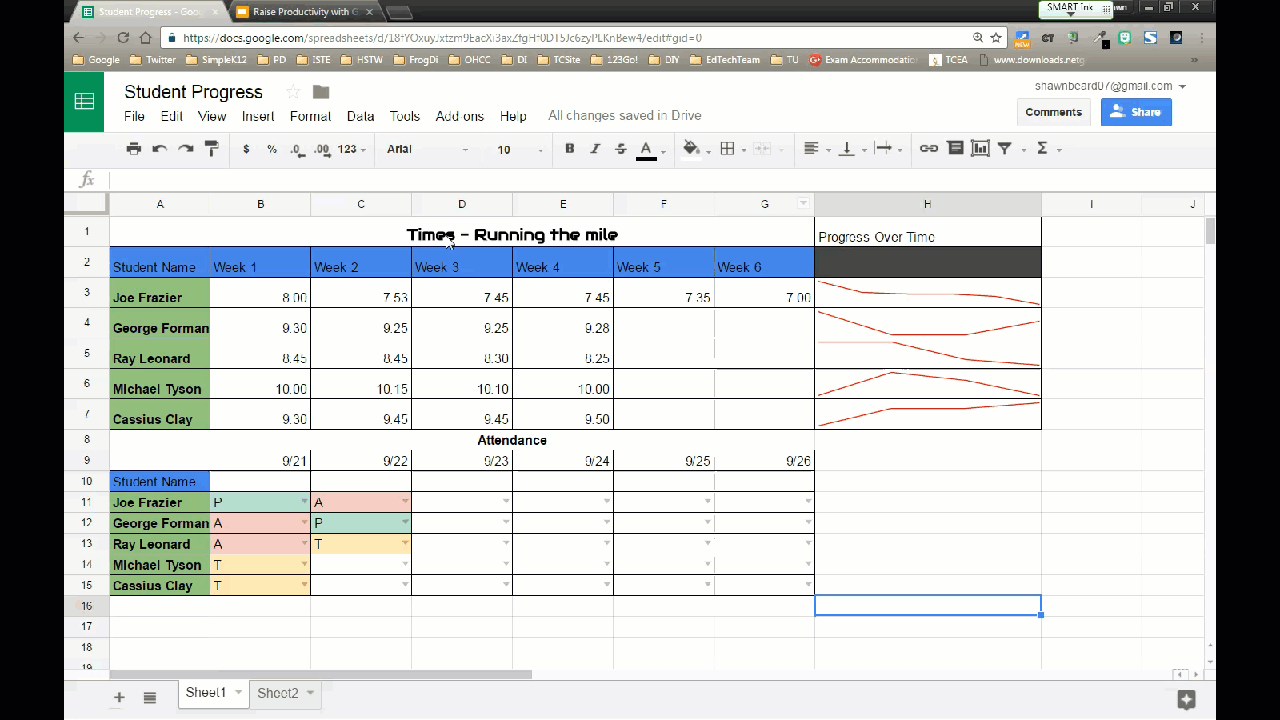Viewport: 1280px width, 720px height.
Task: Click the formula bar input field
Action: [660, 179]
